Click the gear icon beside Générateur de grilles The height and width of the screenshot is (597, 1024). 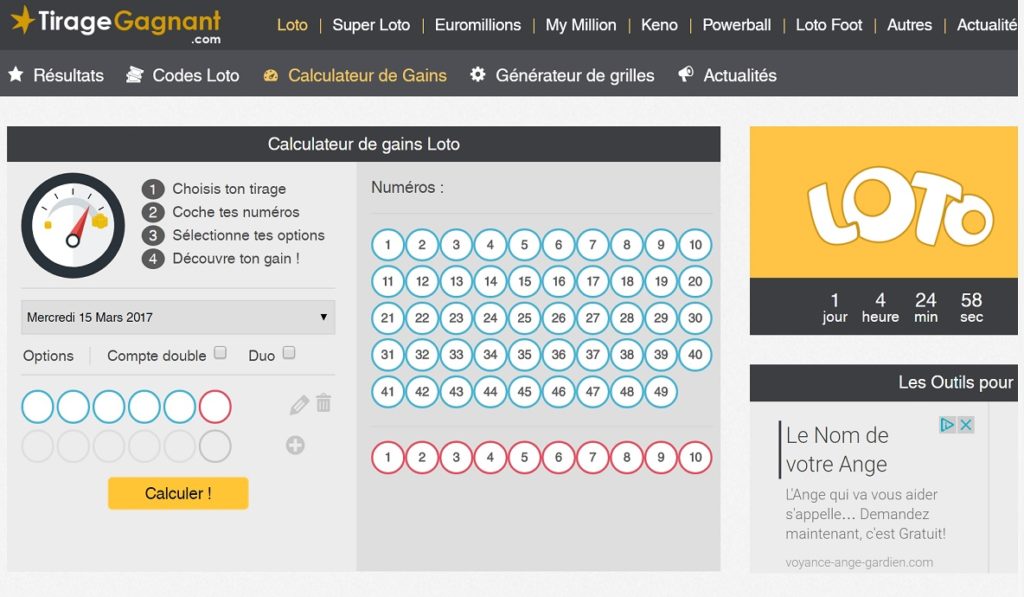(478, 74)
